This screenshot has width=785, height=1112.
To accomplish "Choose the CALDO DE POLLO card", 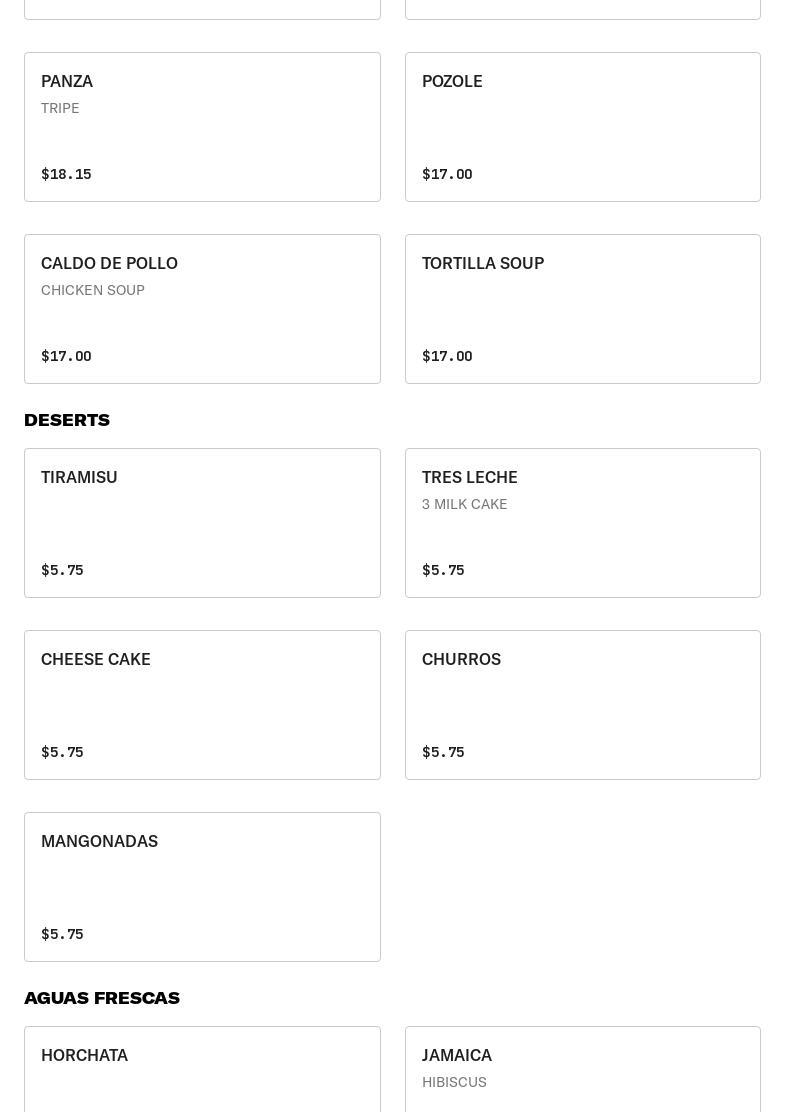I will tap(202, 309).
